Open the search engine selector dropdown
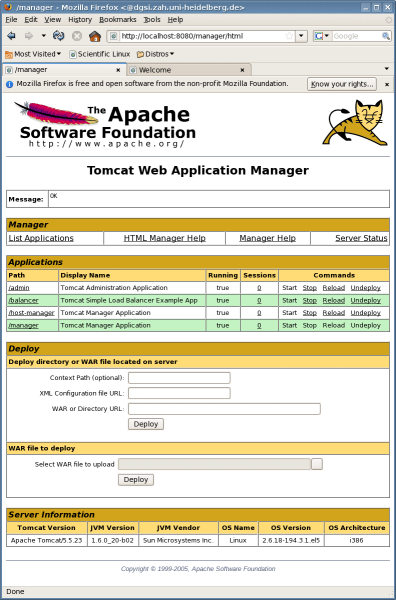 click(322, 36)
